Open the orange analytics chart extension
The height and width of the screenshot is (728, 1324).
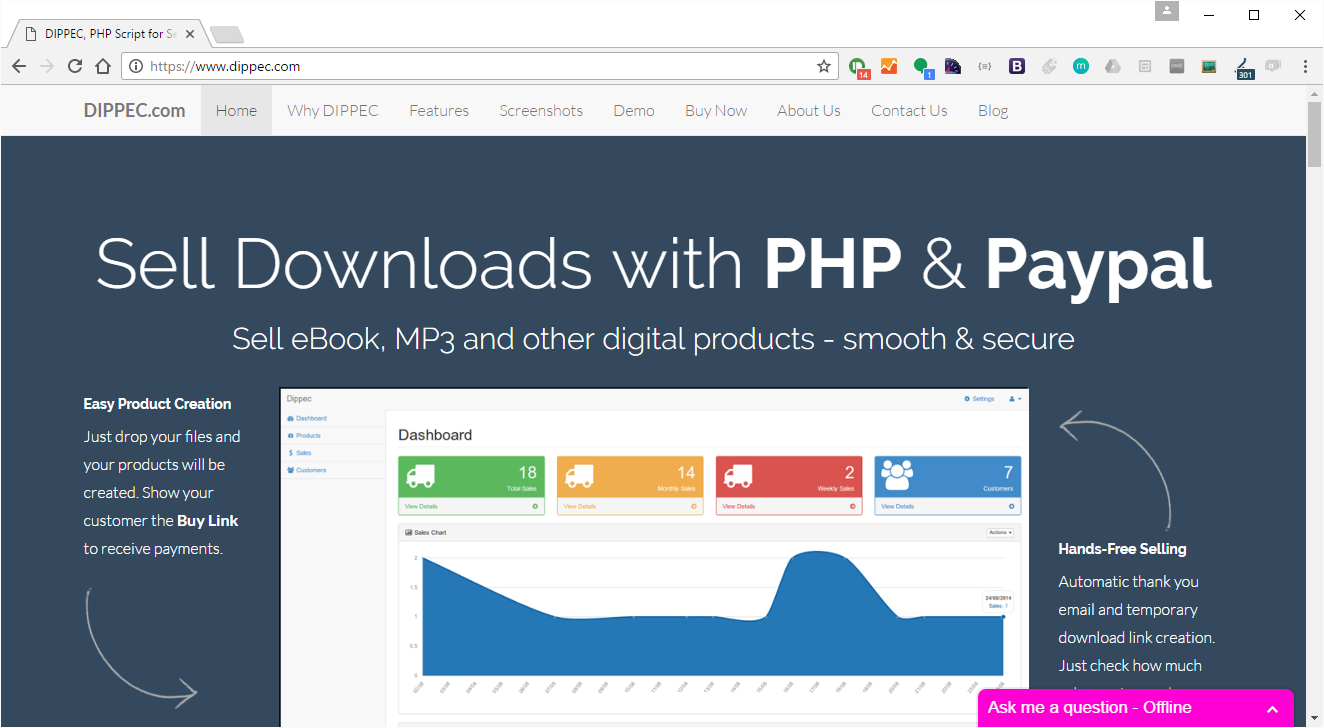pyautogui.click(x=889, y=66)
